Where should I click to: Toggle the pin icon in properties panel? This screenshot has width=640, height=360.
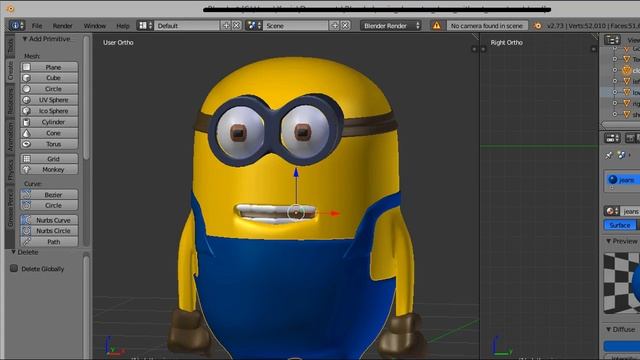[609, 155]
